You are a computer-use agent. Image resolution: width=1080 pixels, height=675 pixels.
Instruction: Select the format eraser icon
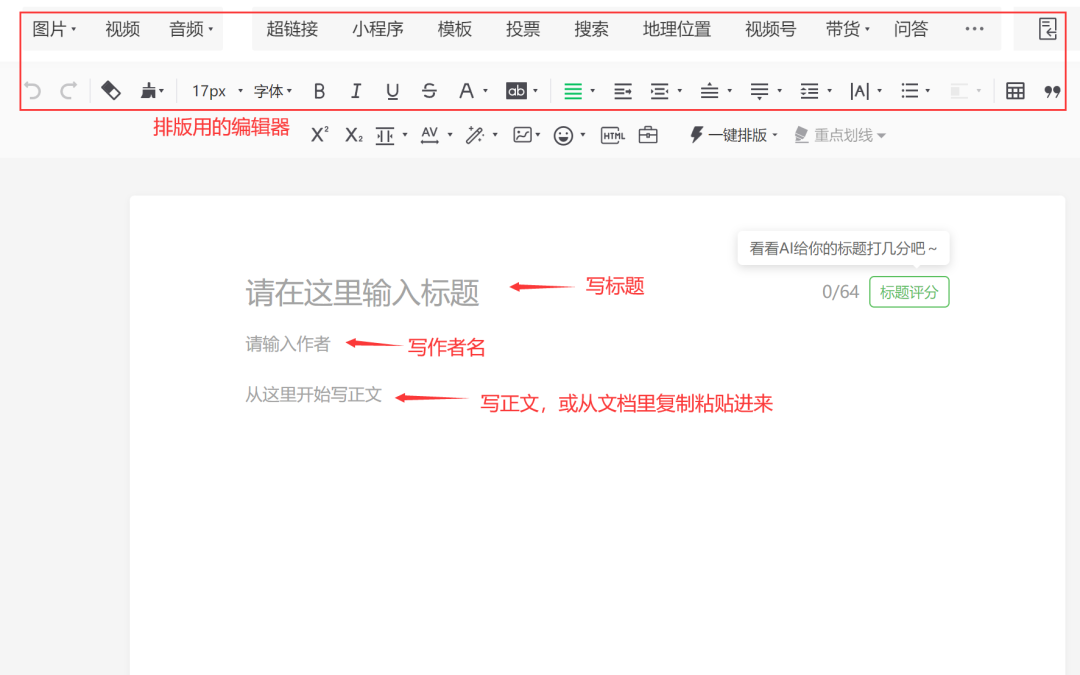click(x=111, y=90)
